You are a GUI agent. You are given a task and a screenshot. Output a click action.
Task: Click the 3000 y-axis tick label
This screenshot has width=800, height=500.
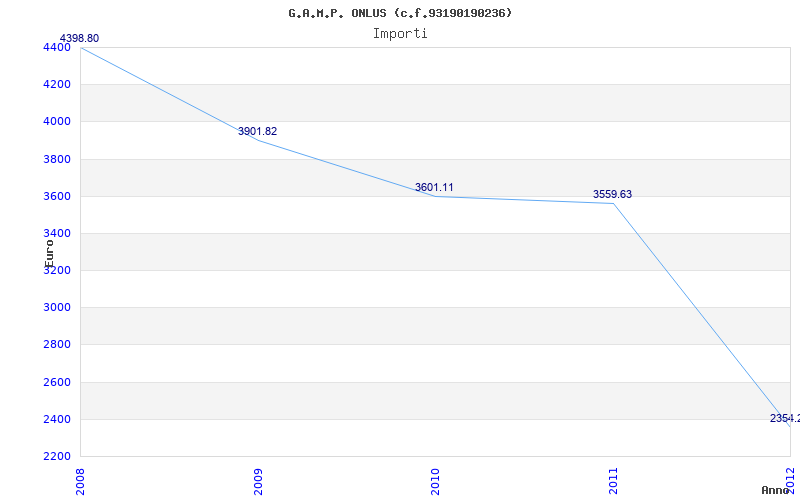pos(57,307)
